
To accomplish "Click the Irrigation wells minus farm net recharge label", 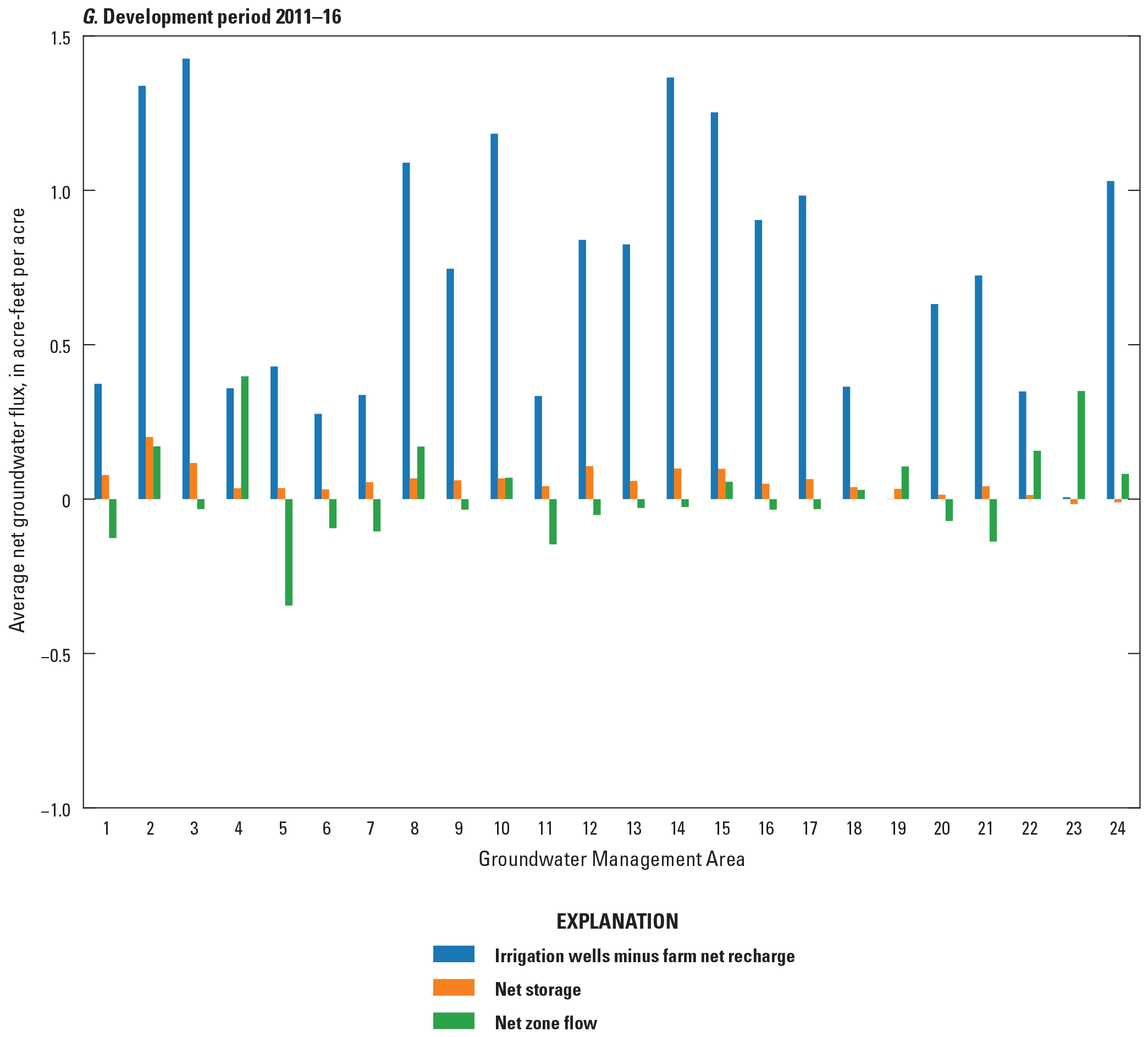I will click(644, 956).
